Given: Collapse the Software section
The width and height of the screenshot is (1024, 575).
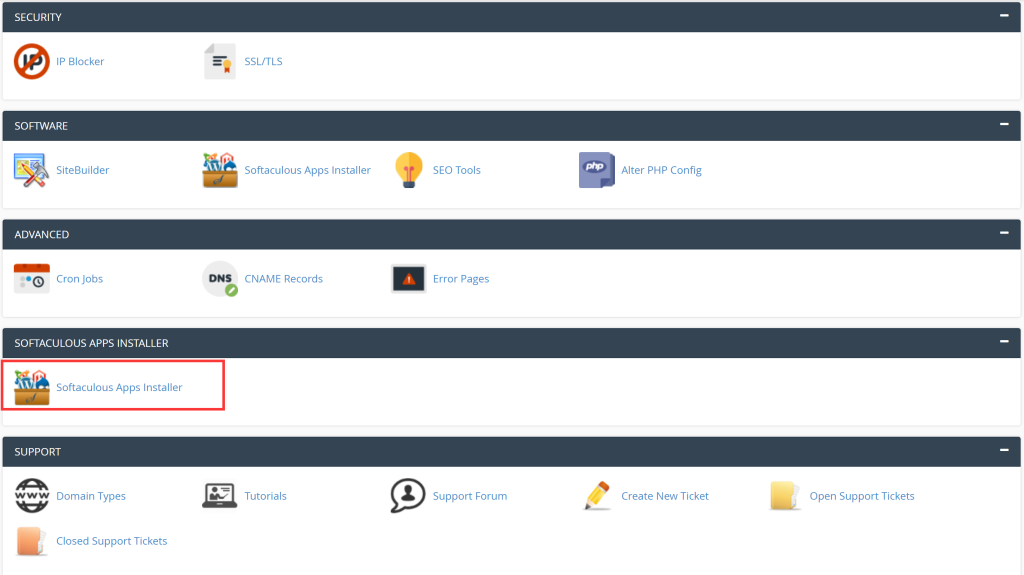Looking at the screenshot, I should click(1003, 125).
